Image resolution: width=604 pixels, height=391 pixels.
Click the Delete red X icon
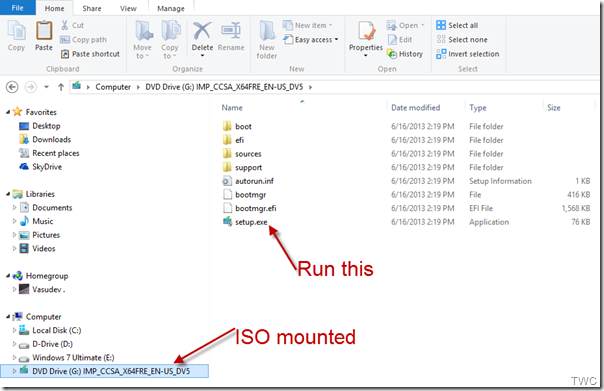coord(202,31)
